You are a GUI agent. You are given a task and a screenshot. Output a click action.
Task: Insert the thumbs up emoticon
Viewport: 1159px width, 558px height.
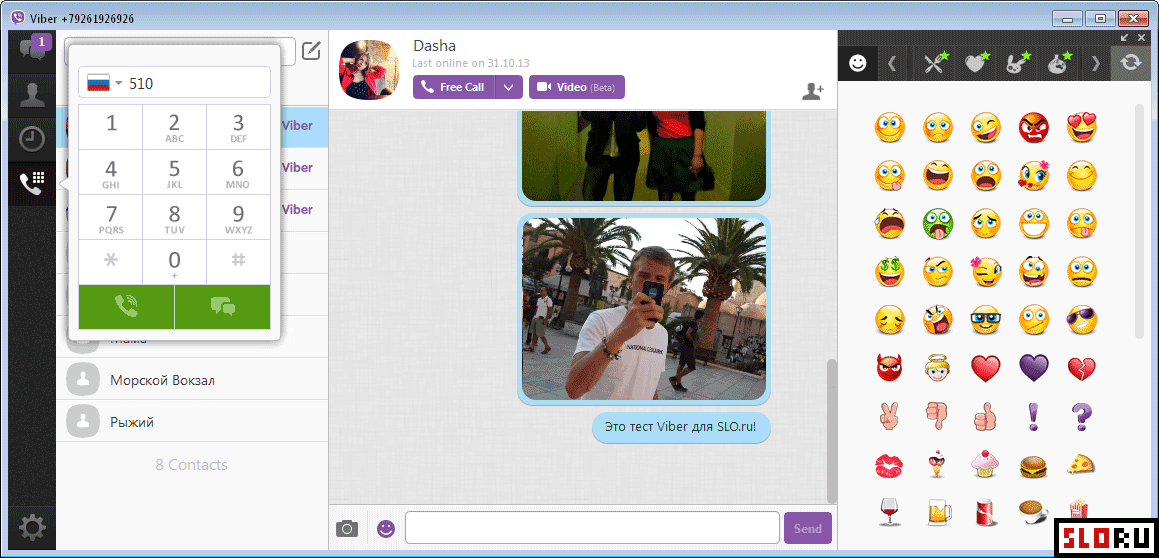tap(985, 417)
